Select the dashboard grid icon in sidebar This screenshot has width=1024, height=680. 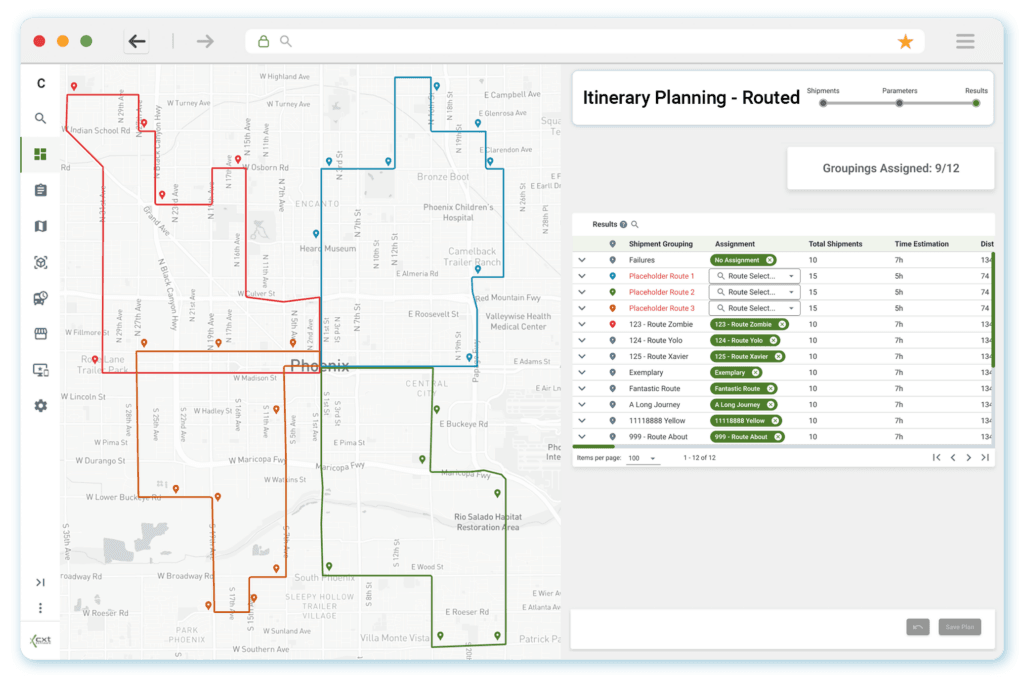[x=41, y=154]
